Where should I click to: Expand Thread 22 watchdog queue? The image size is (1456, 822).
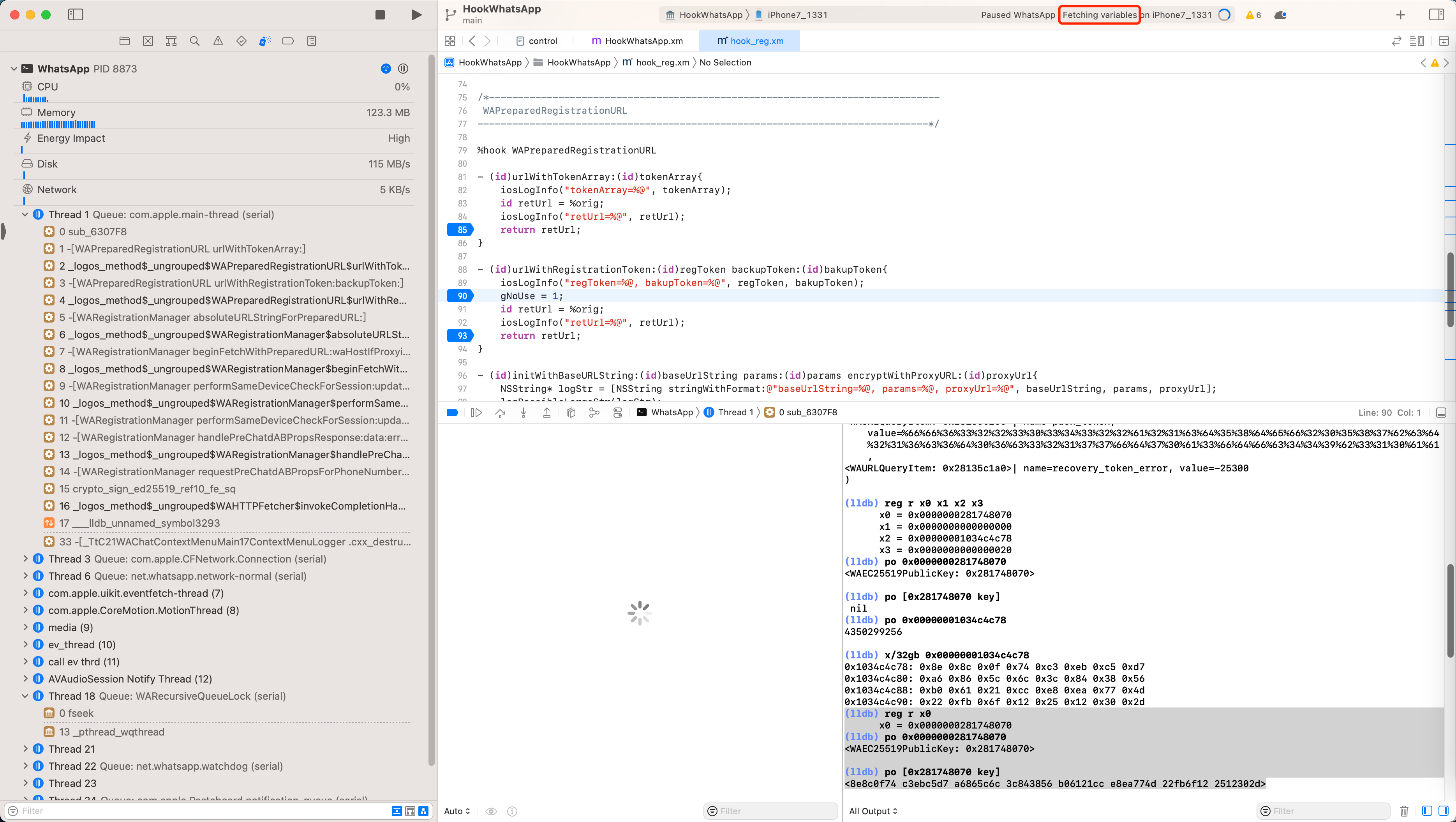[x=25, y=766]
